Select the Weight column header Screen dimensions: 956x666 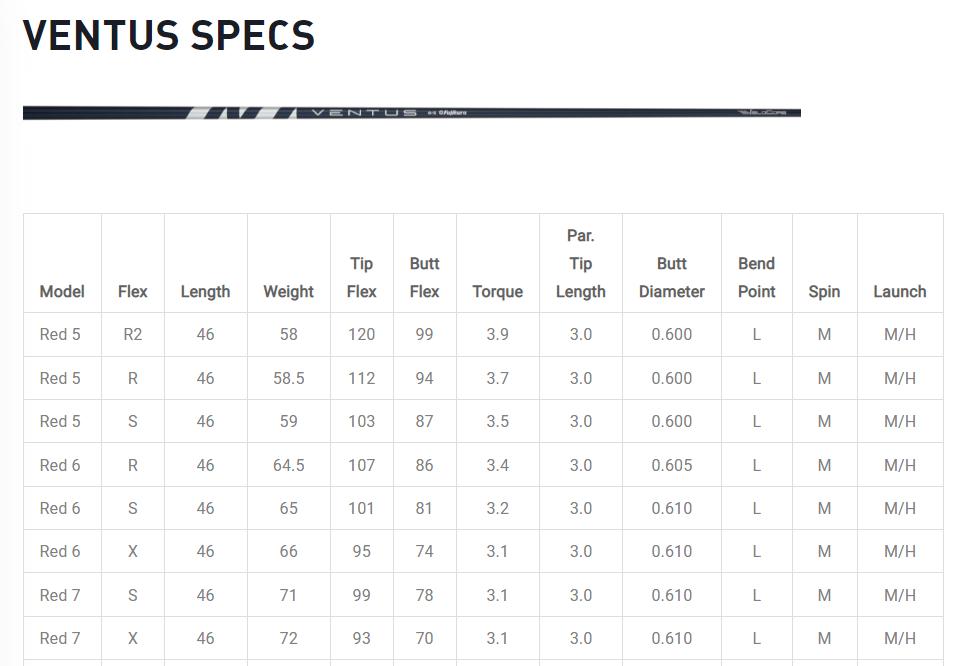click(288, 292)
